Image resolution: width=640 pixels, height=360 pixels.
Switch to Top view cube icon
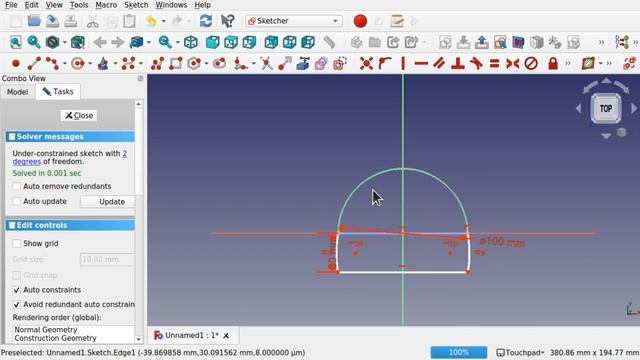pos(231,42)
